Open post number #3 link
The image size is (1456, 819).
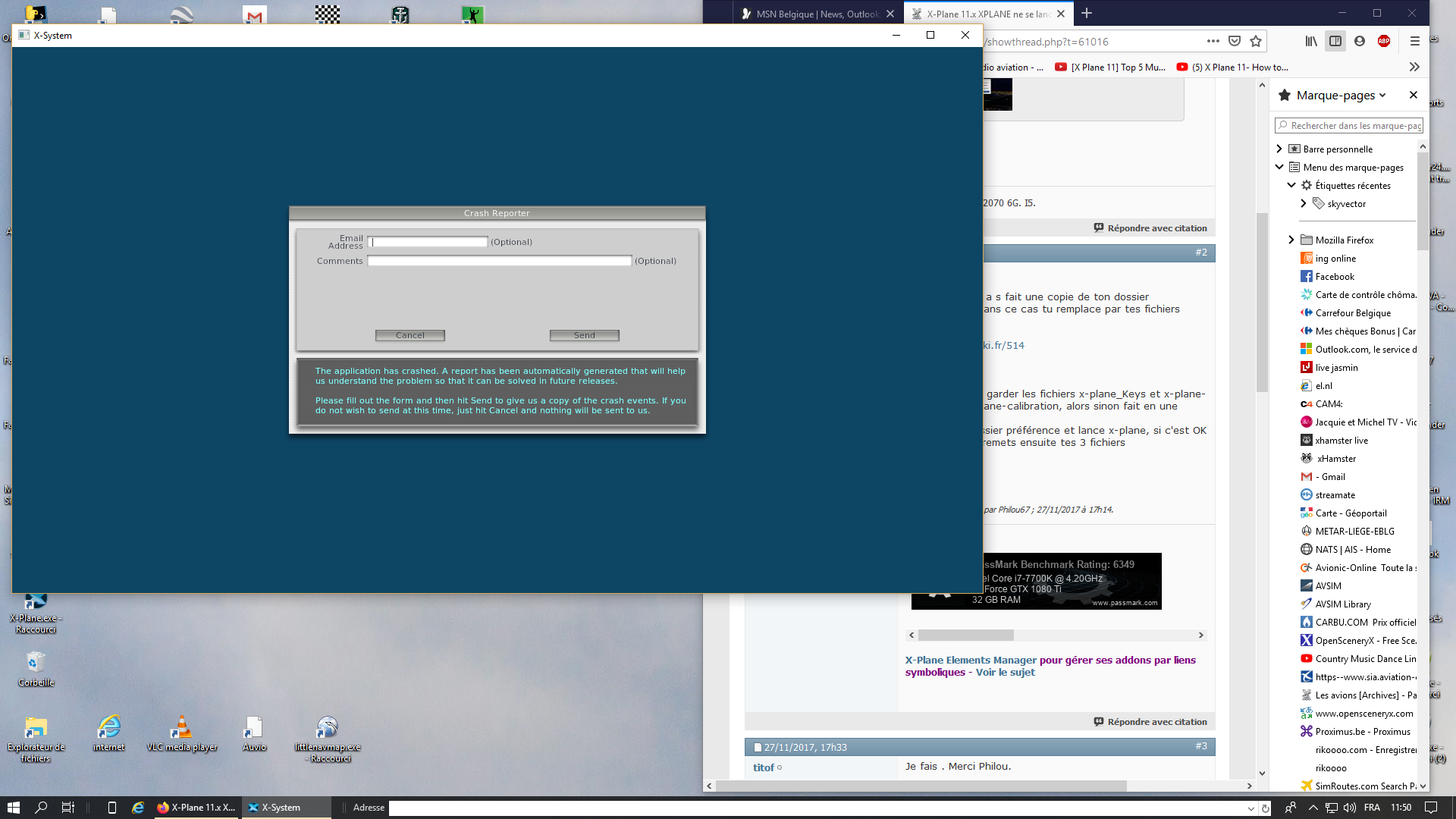point(1201,746)
